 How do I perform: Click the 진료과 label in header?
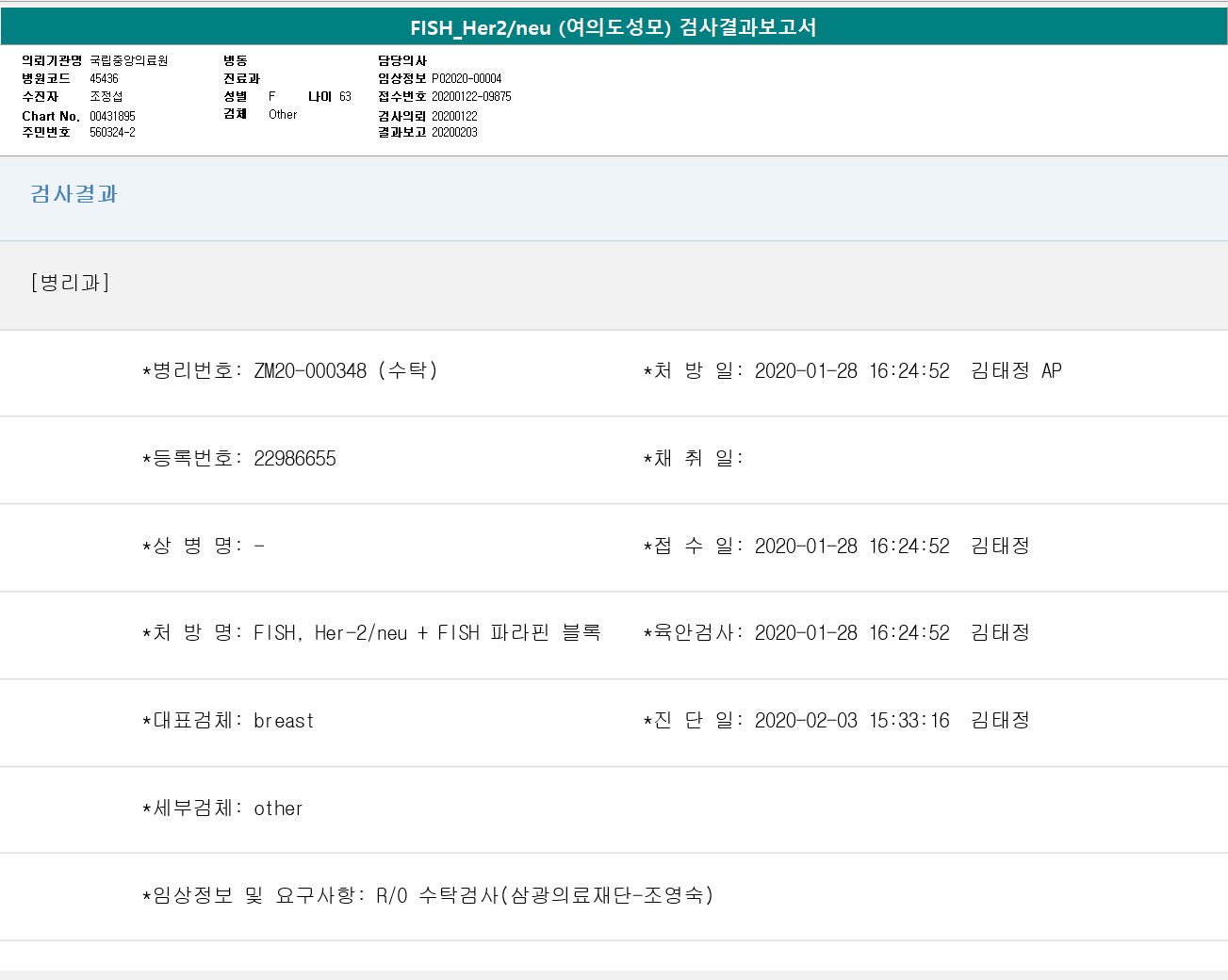coord(241,78)
